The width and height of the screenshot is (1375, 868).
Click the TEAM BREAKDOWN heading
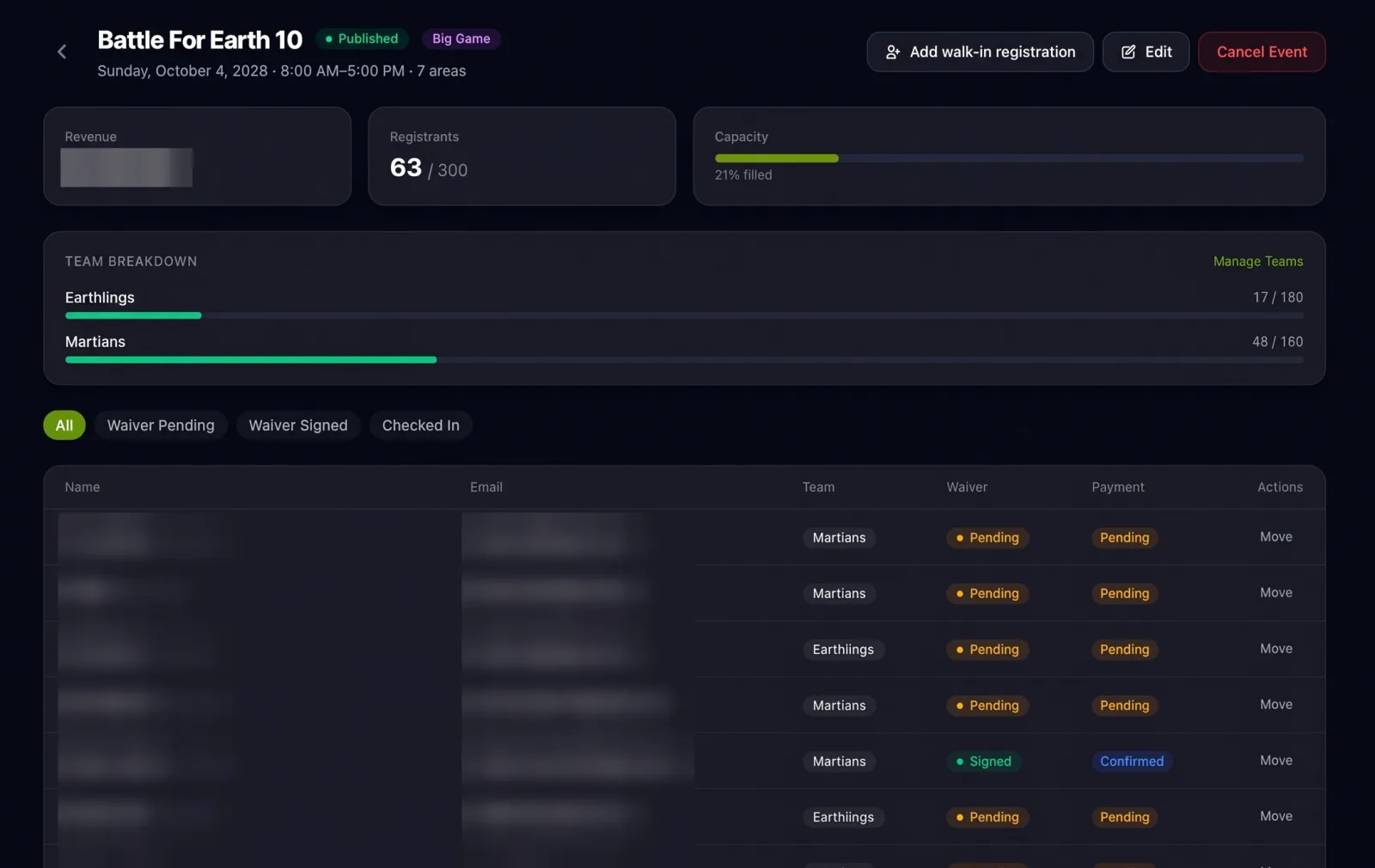[131, 261]
